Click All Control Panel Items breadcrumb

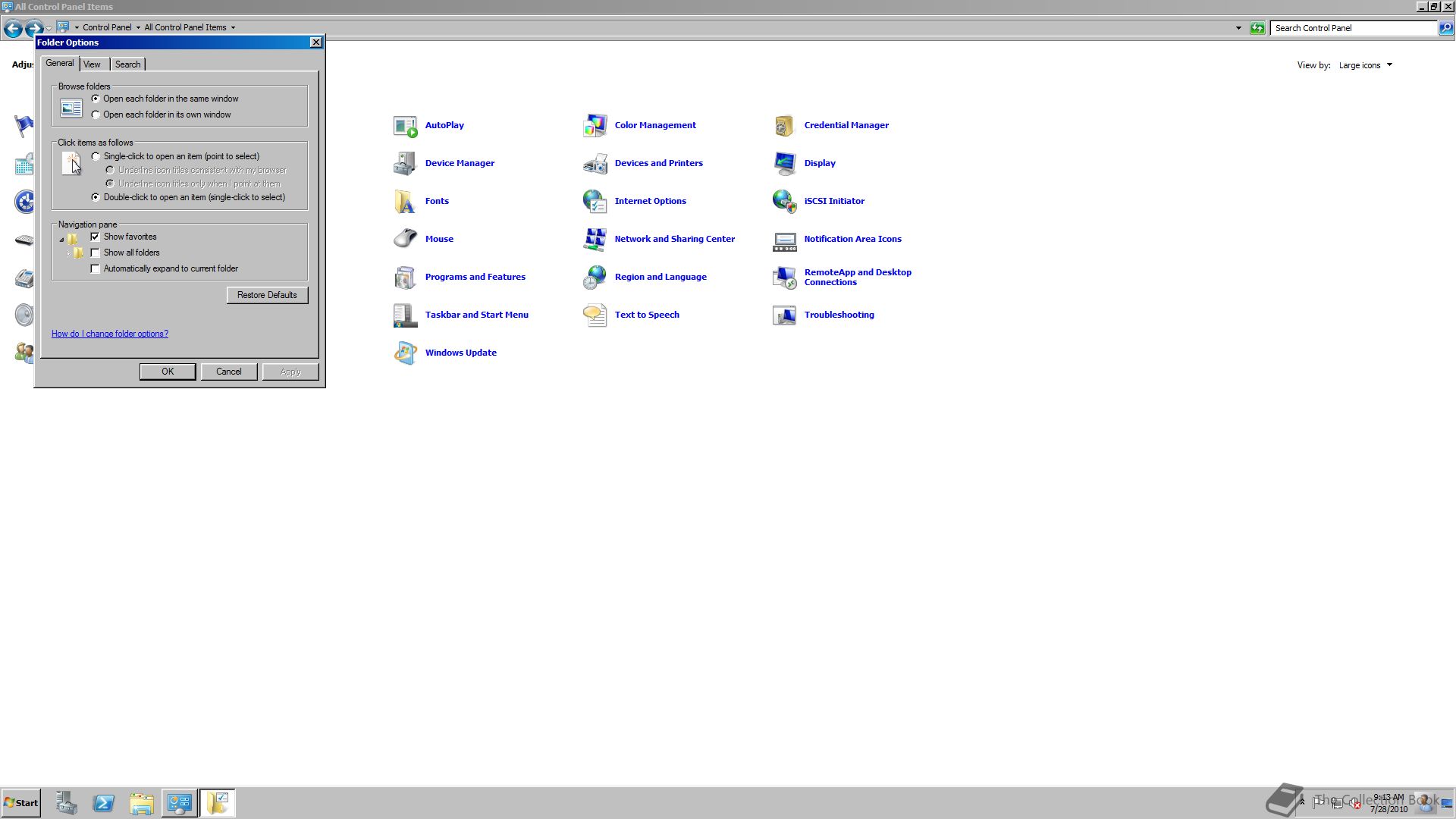(185, 28)
